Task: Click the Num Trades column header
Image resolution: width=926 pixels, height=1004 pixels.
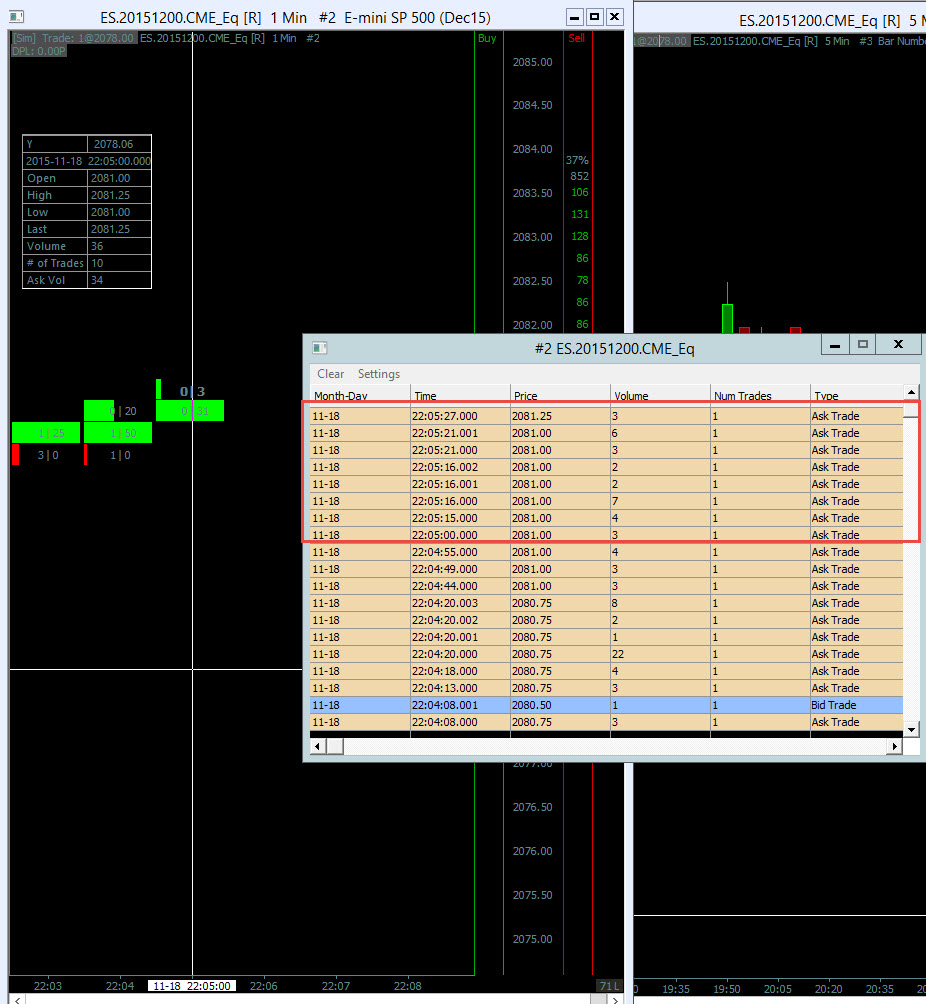Action: (759, 396)
